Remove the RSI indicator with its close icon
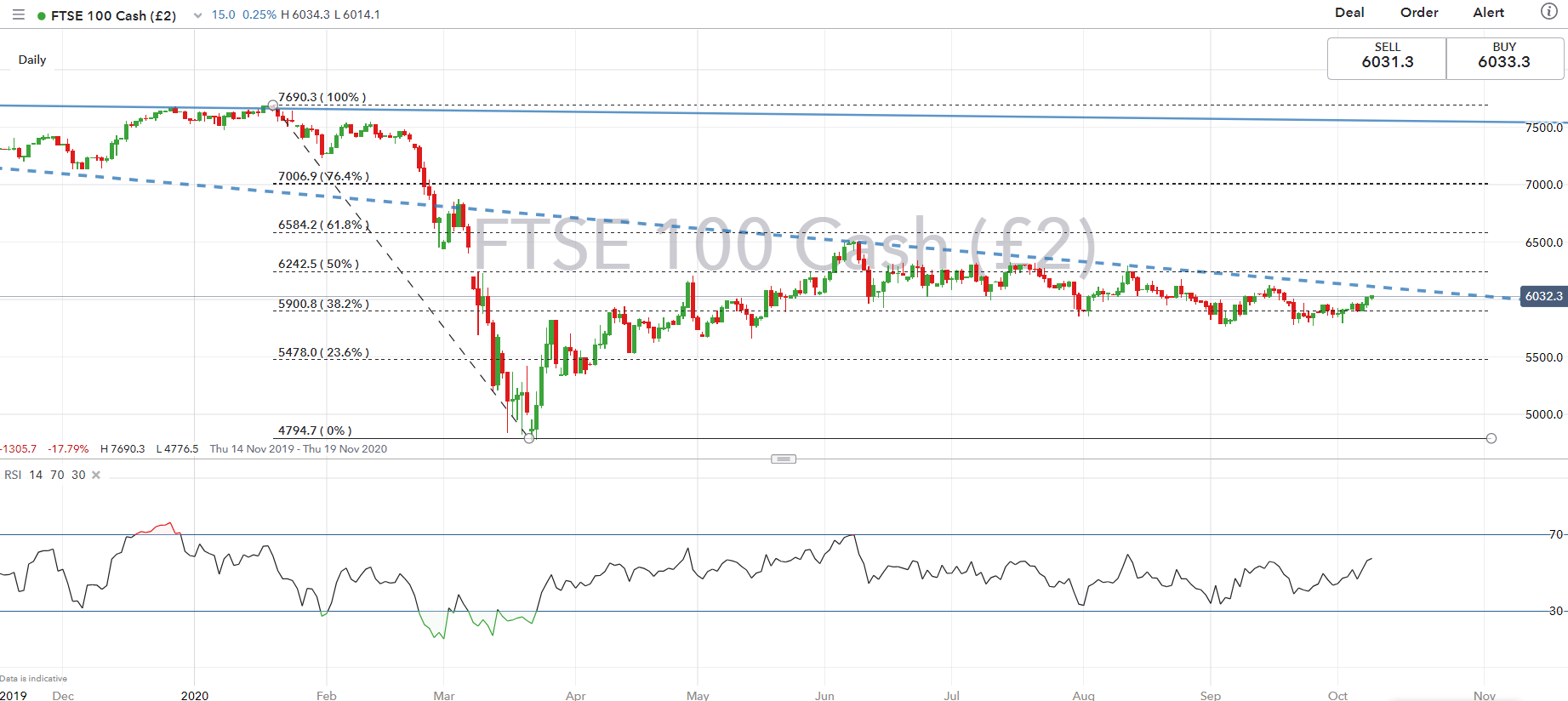 pos(96,475)
